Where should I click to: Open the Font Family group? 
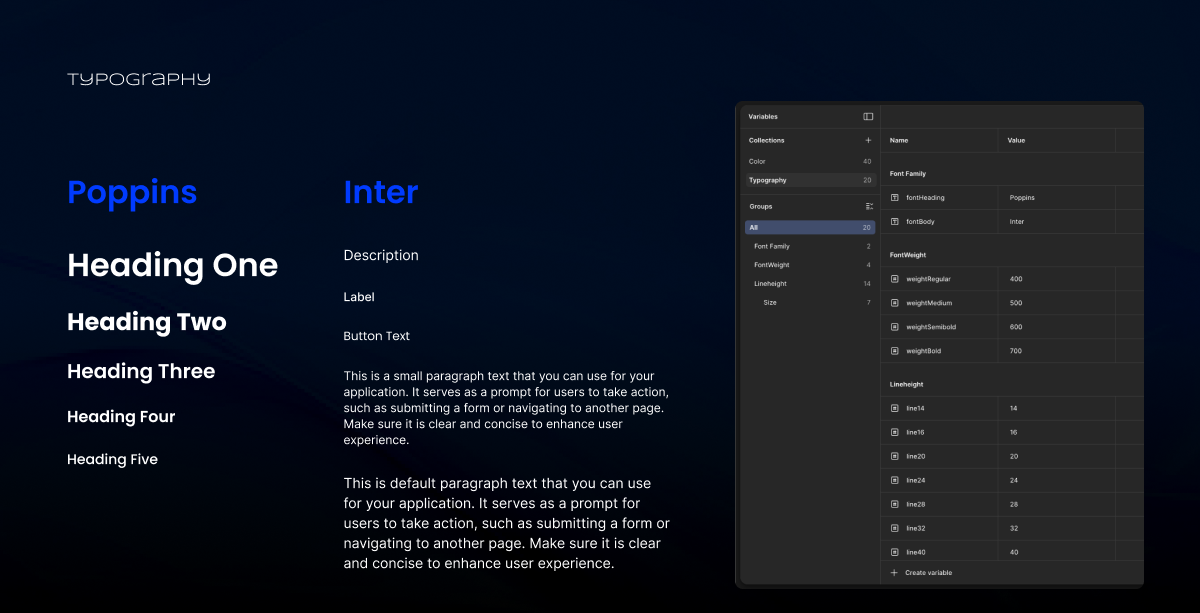click(772, 246)
